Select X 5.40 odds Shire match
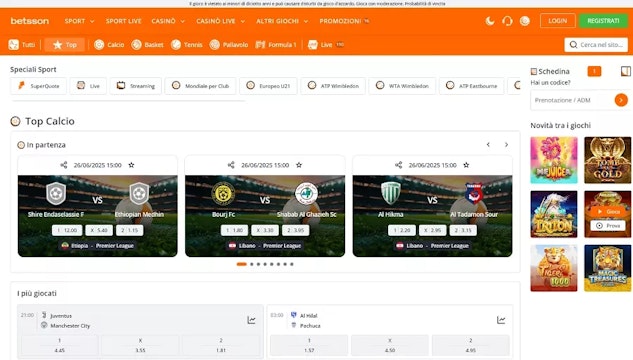The image size is (633, 360). click(x=99, y=230)
